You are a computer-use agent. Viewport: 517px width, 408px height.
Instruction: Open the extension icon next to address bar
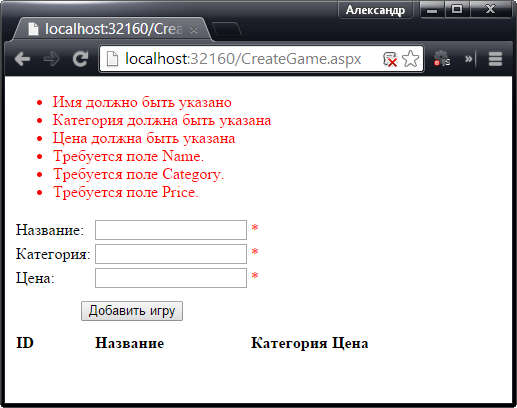tap(442, 58)
